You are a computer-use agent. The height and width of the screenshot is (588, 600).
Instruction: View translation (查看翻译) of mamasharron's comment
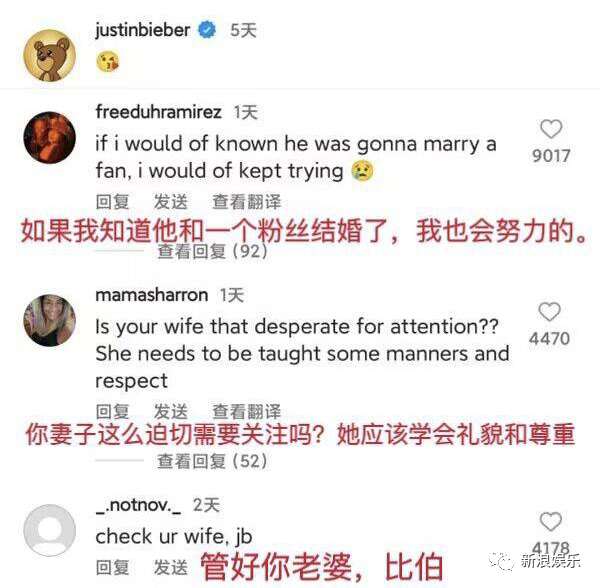point(246,411)
